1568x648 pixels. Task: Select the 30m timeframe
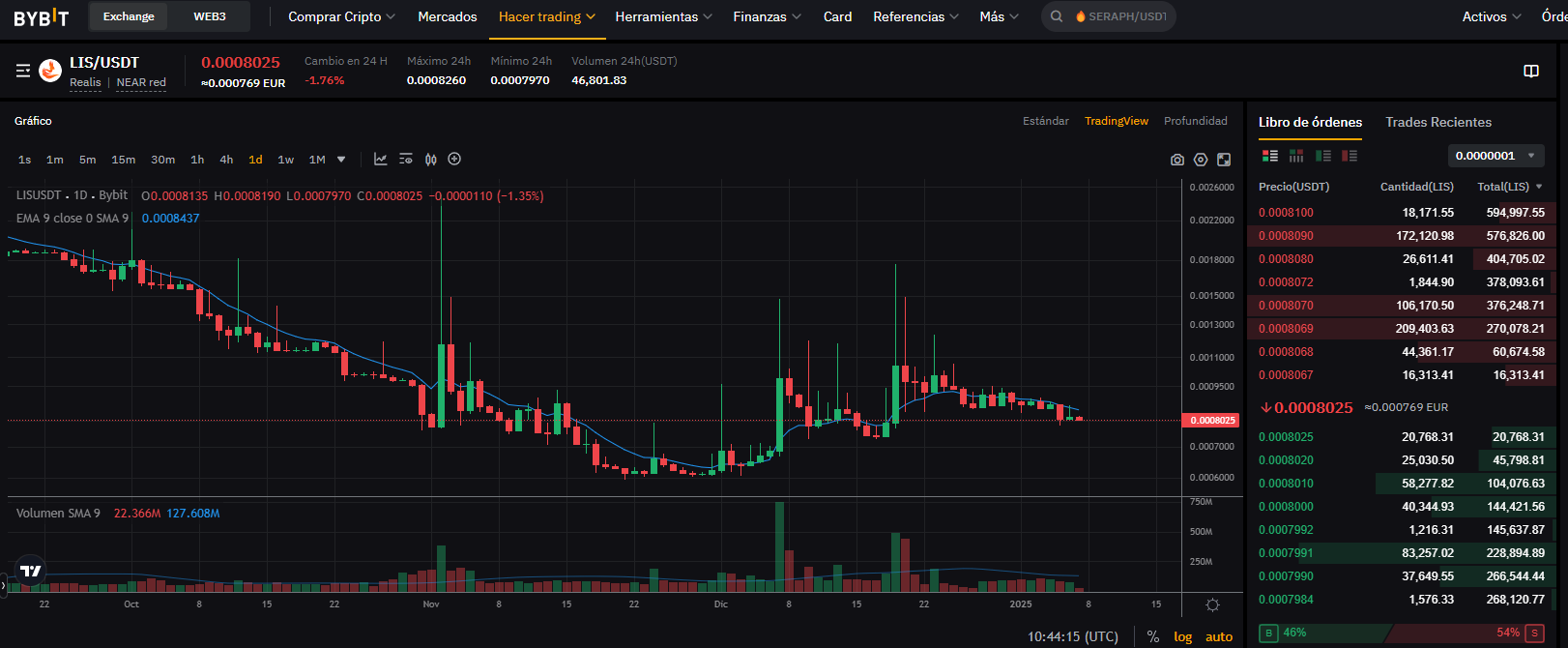tap(163, 160)
